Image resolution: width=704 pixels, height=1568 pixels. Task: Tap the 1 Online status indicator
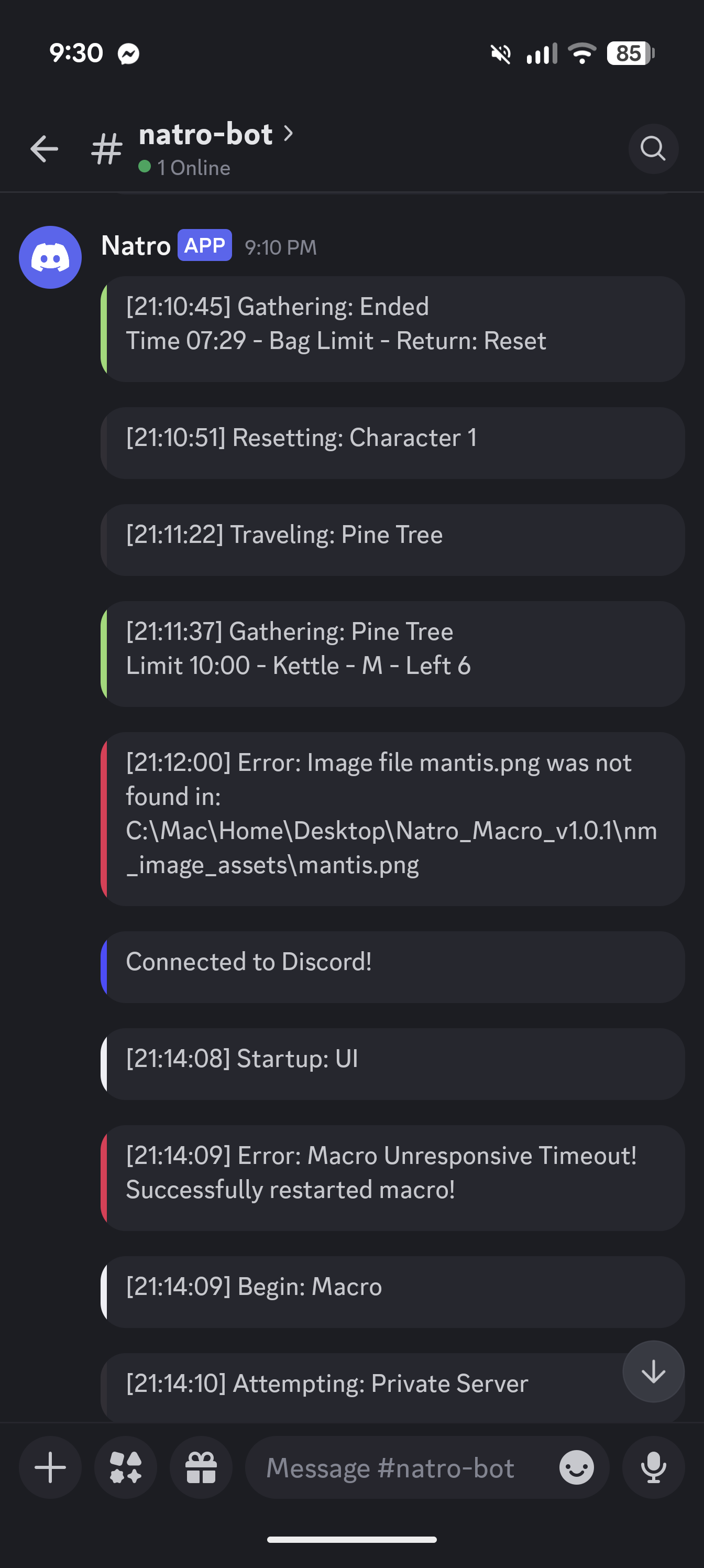(x=184, y=167)
